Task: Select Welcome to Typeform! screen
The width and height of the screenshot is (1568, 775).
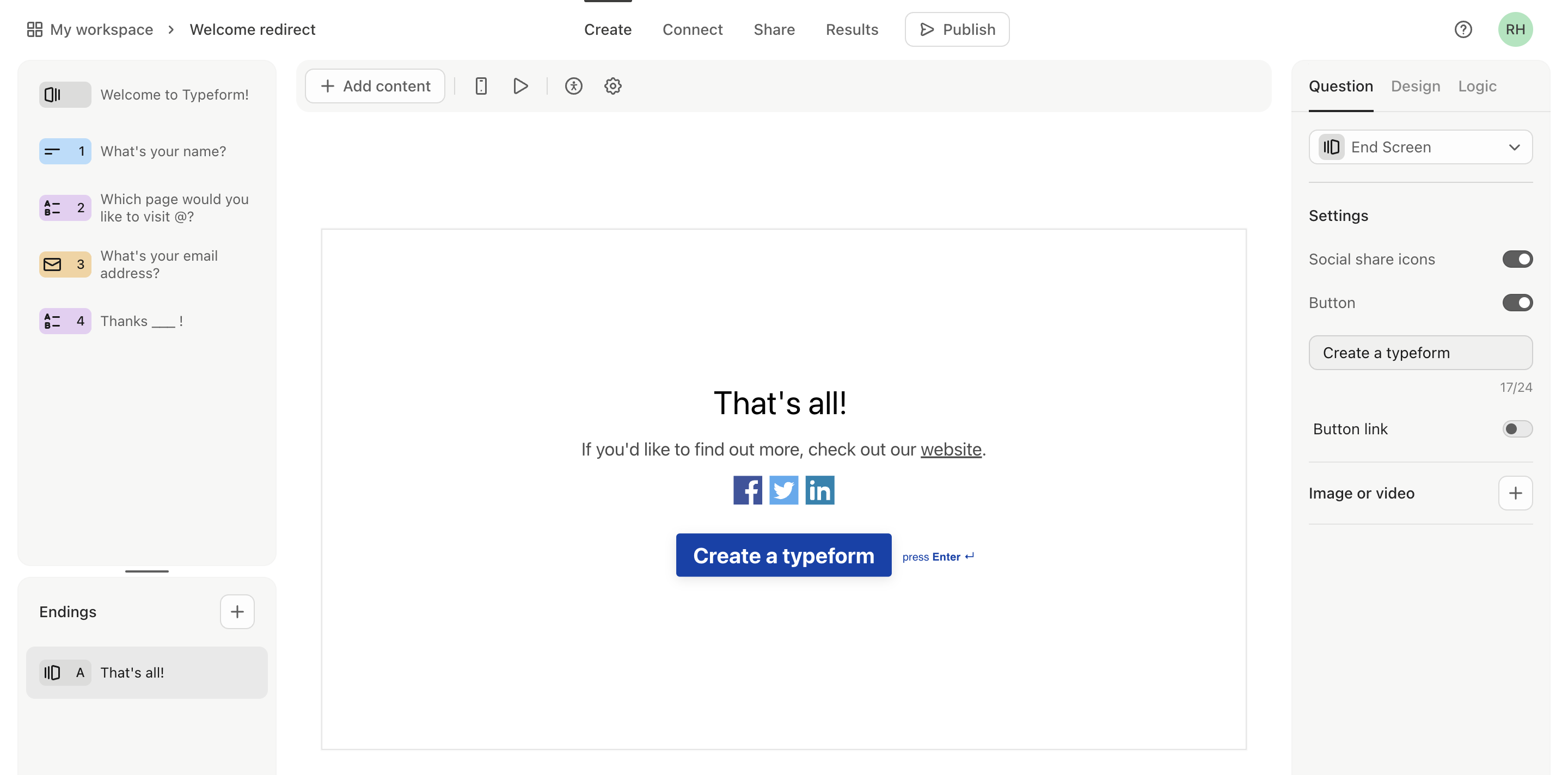Action: [x=146, y=94]
